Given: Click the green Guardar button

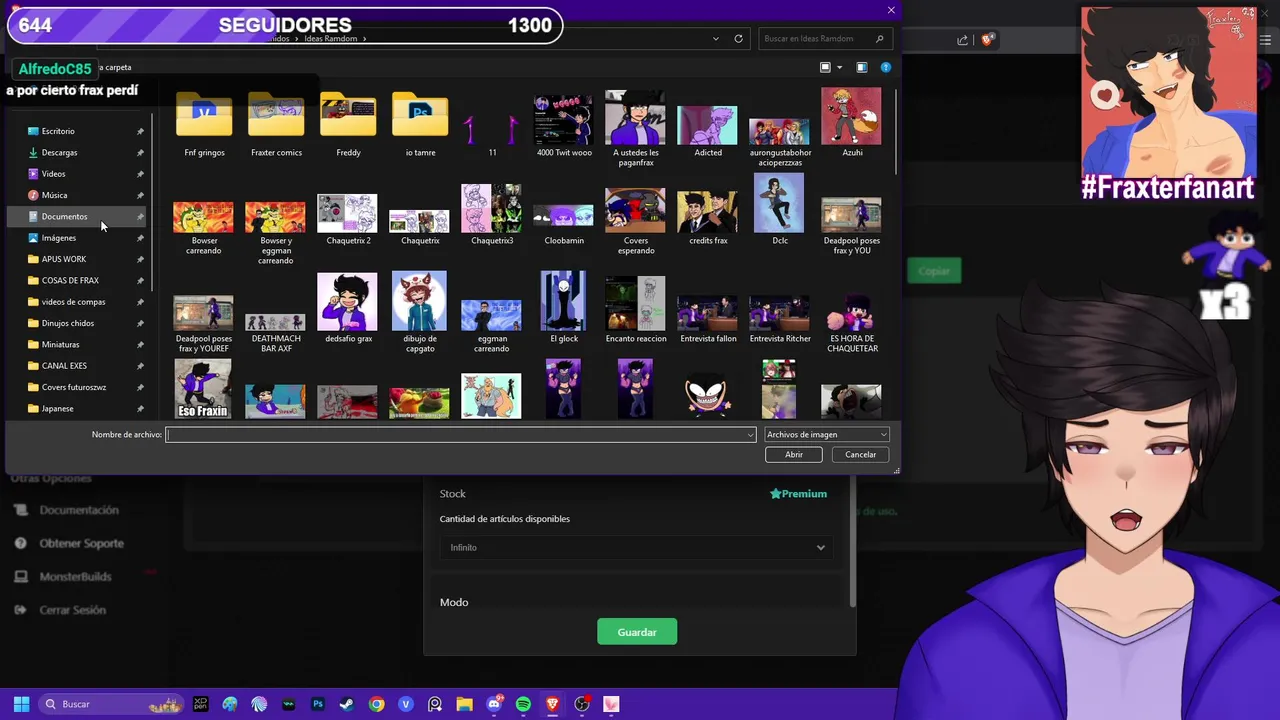Looking at the screenshot, I should click(x=637, y=632).
